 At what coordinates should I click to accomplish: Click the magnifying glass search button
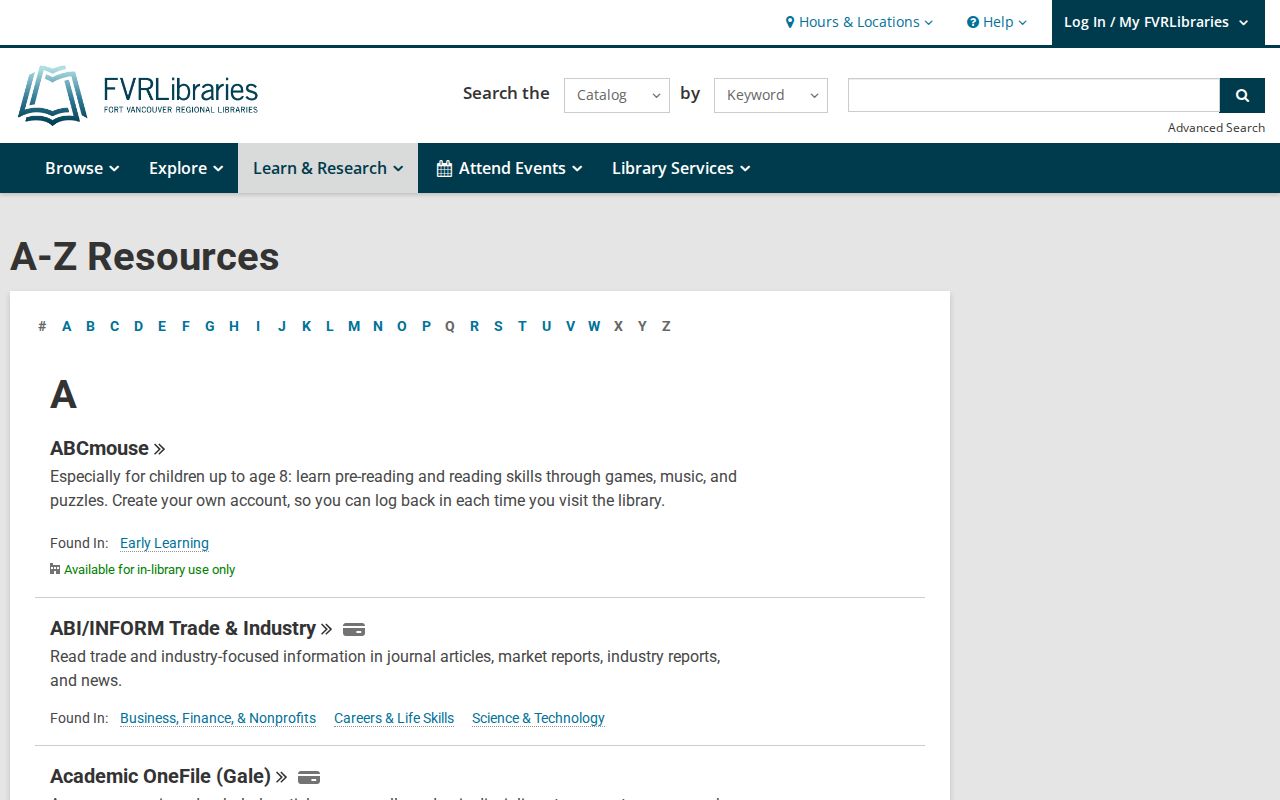pyautogui.click(x=1242, y=95)
